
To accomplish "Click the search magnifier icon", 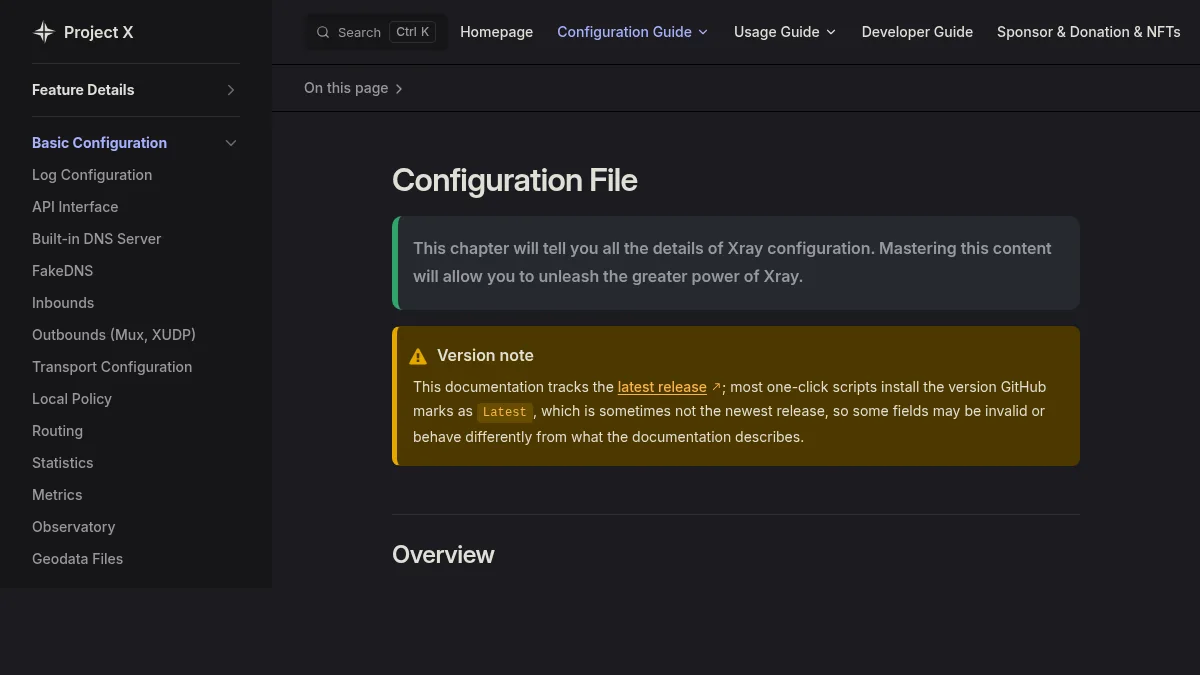I will 323,32.
